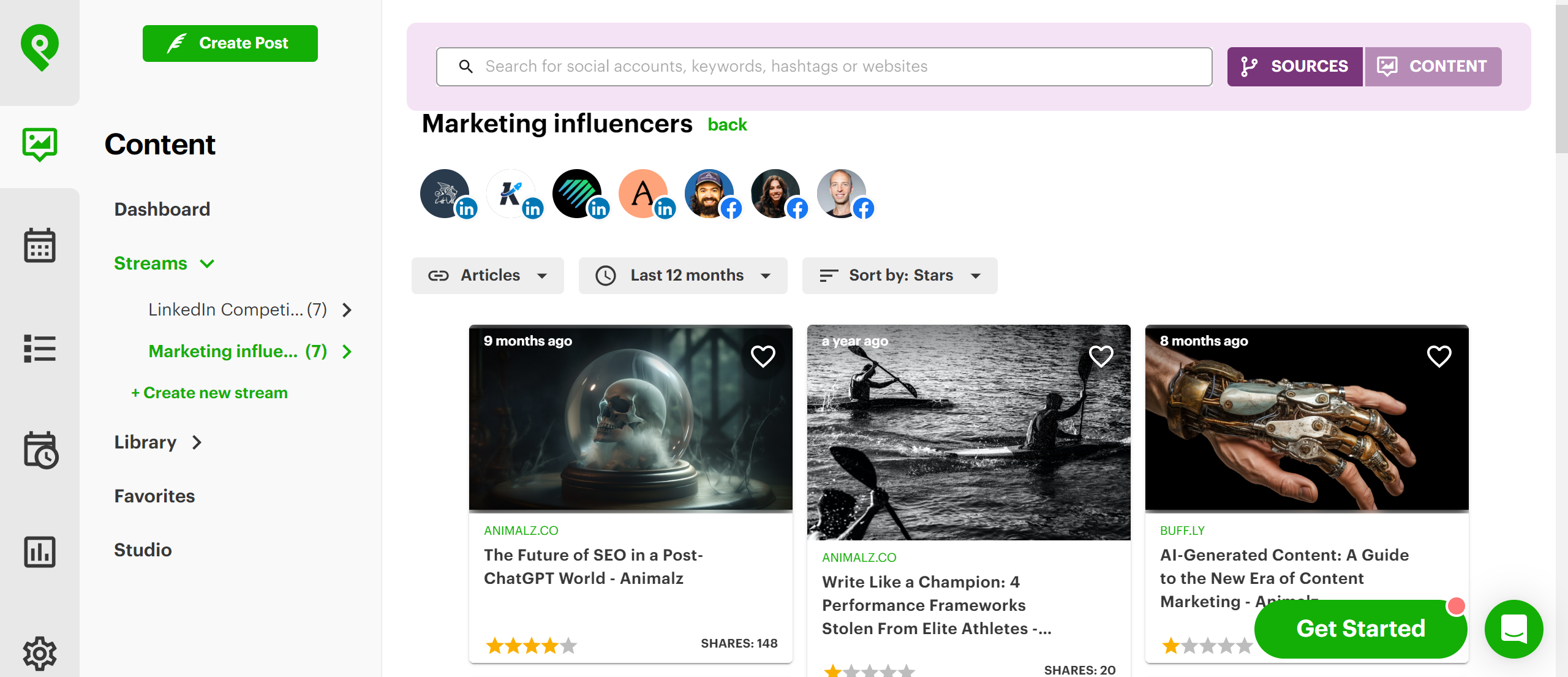
Task: Select the Content section icon in the sidebar
Action: [x=39, y=143]
